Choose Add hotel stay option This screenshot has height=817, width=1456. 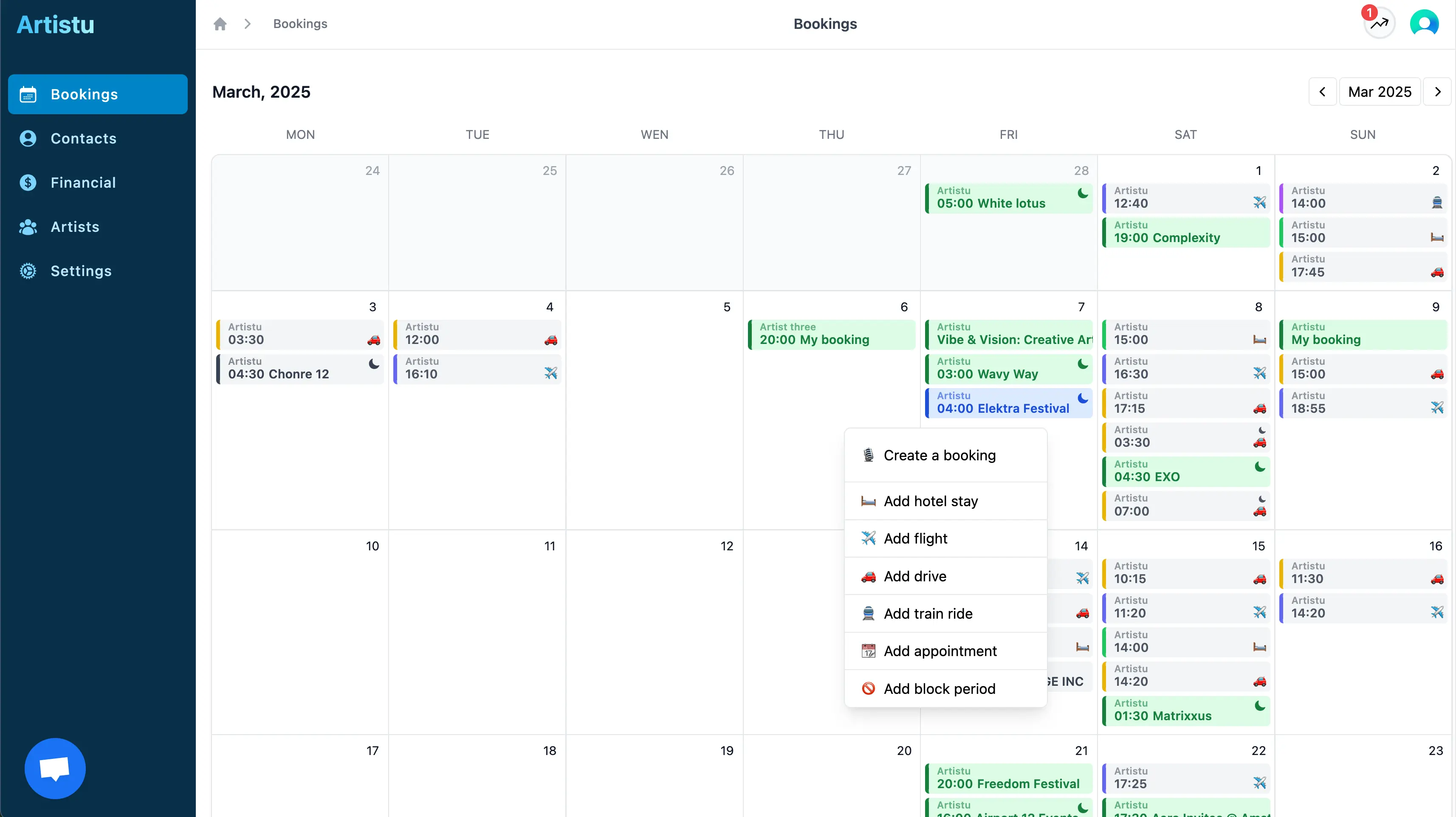(x=930, y=501)
